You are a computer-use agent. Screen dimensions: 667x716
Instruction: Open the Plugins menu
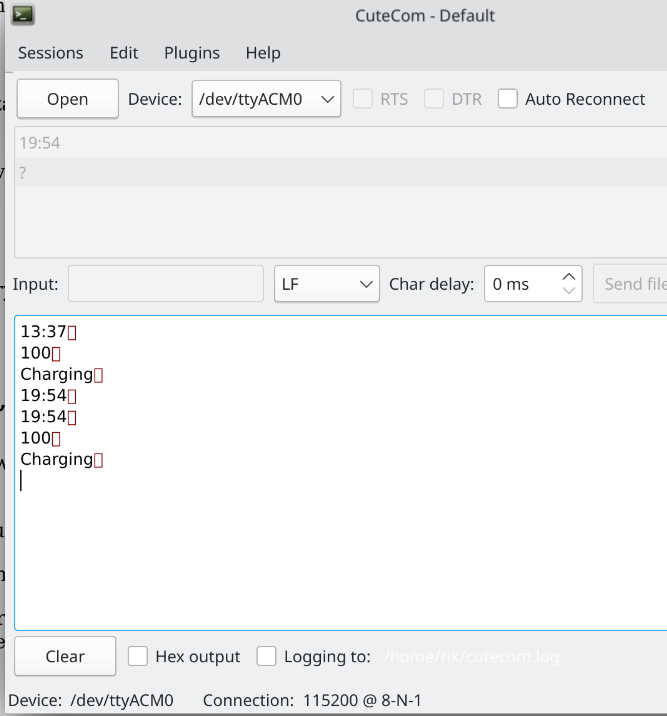tap(192, 53)
